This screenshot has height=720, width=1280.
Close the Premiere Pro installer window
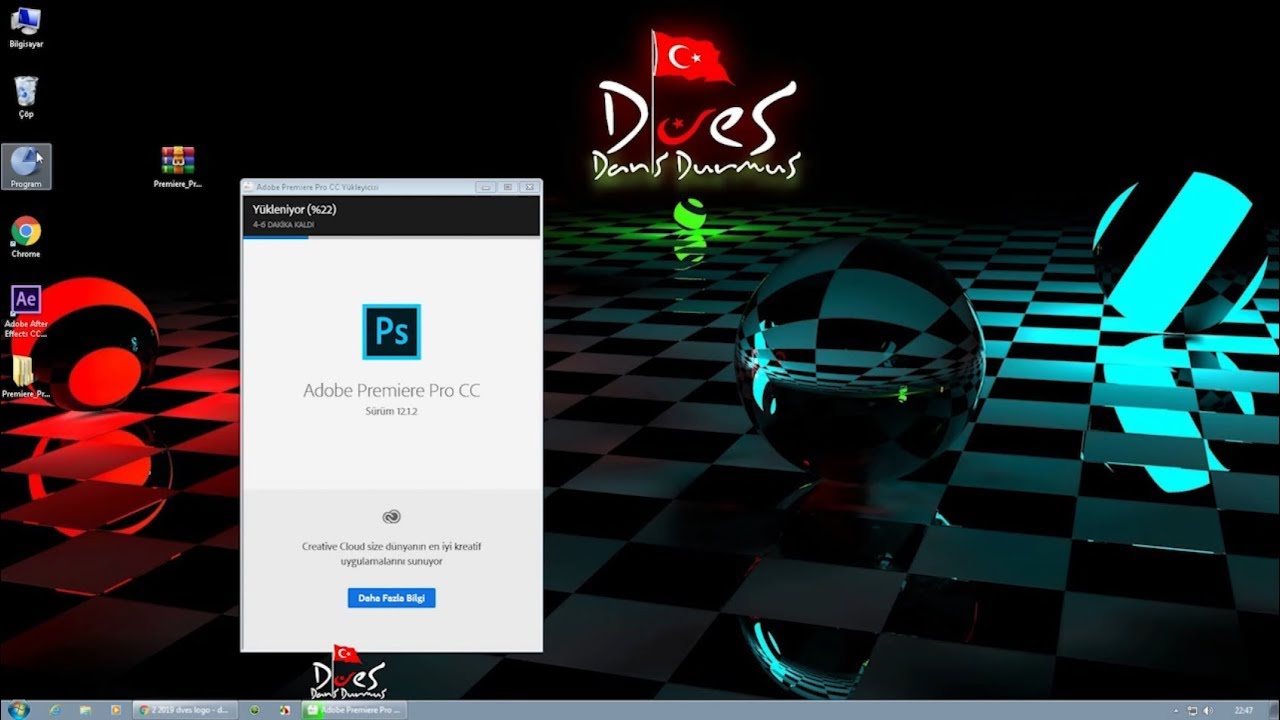coord(528,187)
